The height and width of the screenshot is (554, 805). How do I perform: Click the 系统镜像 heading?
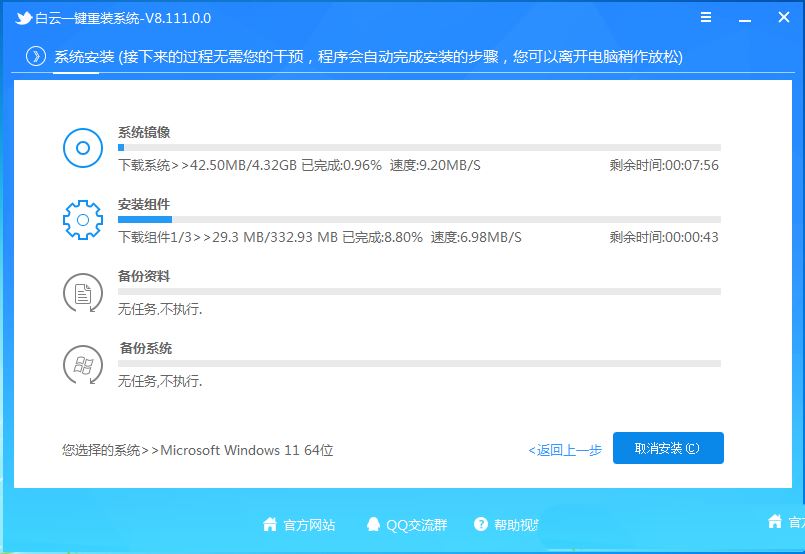point(144,132)
